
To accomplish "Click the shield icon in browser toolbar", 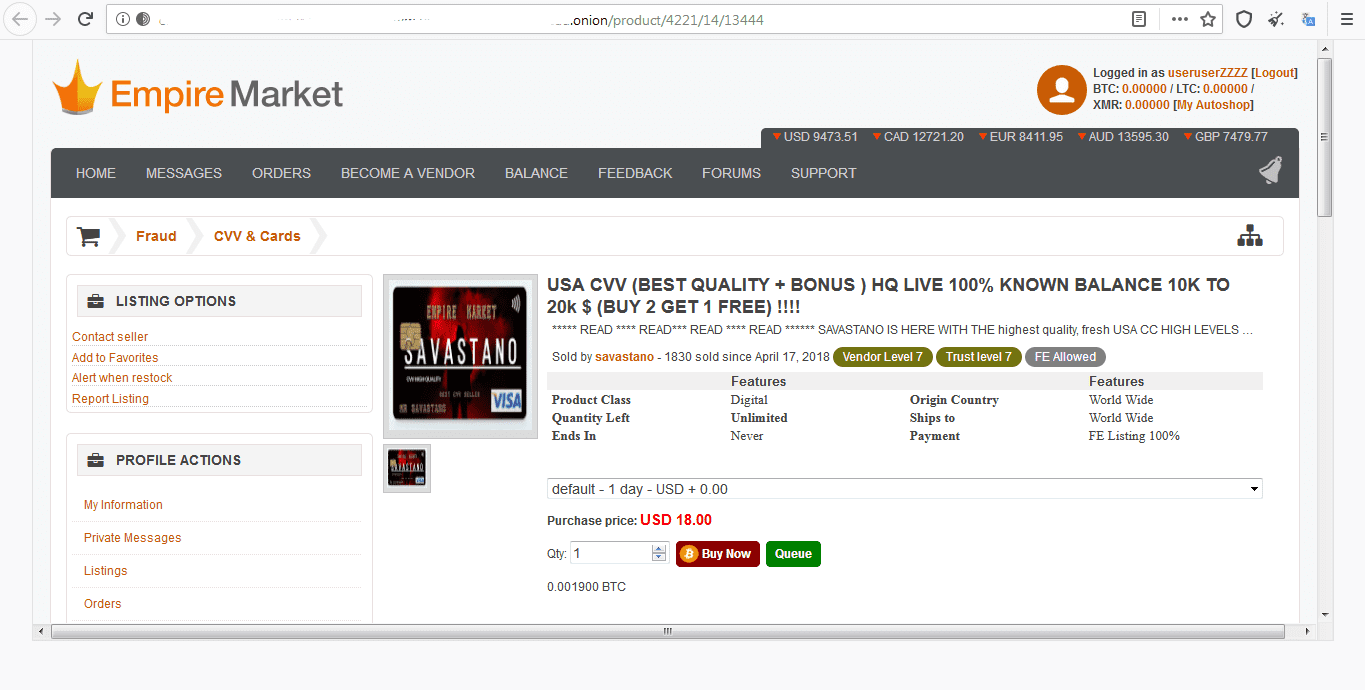I will tap(1244, 19).
